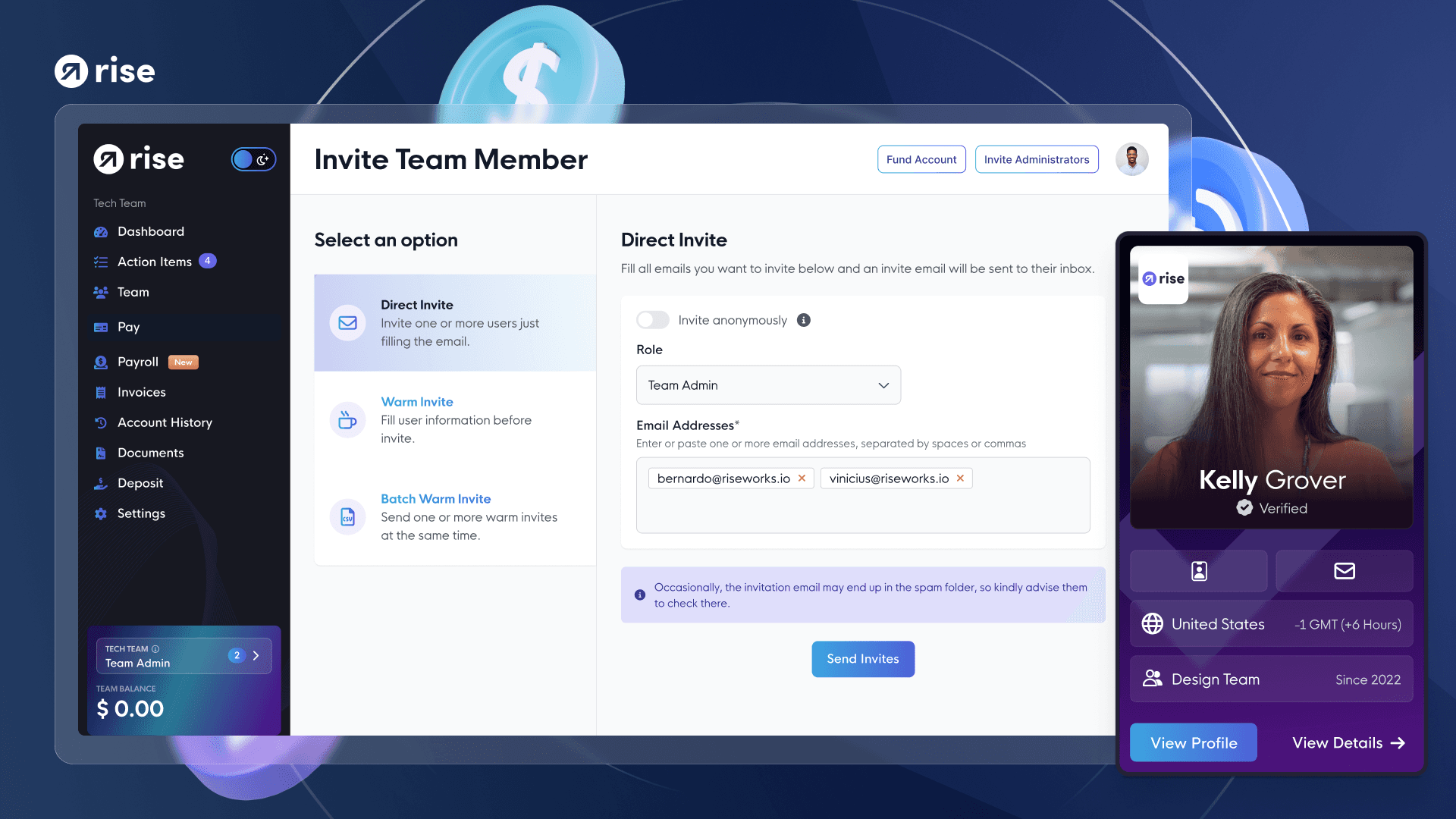Select the Batch Warm Invite option
This screenshot has height=819, width=1456.
point(455,517)
